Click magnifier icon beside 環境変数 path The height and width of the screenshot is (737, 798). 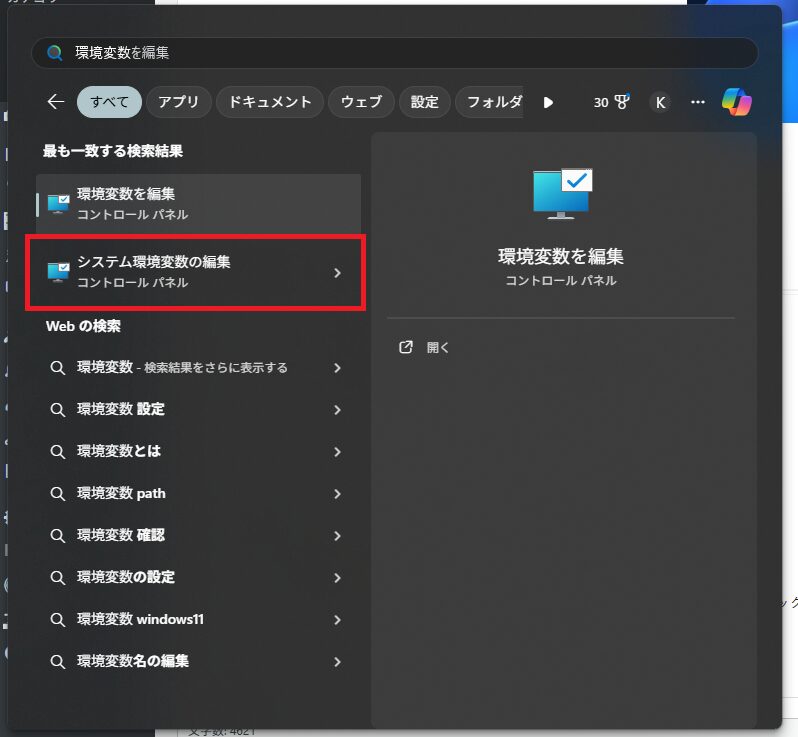coord(58,494)
